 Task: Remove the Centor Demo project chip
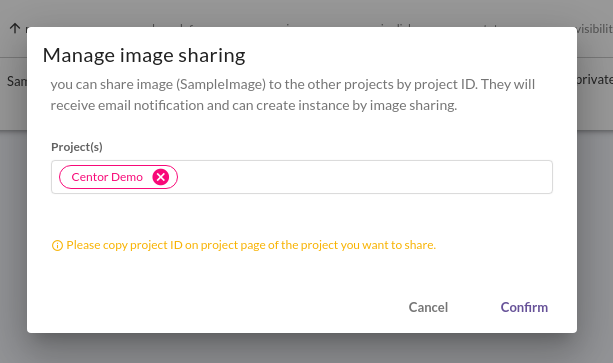pyautogui.click(x=161, y=177)
